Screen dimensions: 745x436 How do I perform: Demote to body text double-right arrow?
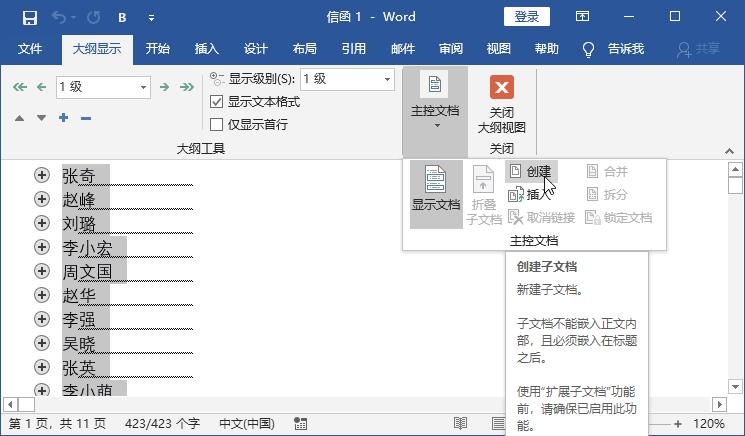coord(187,87)
